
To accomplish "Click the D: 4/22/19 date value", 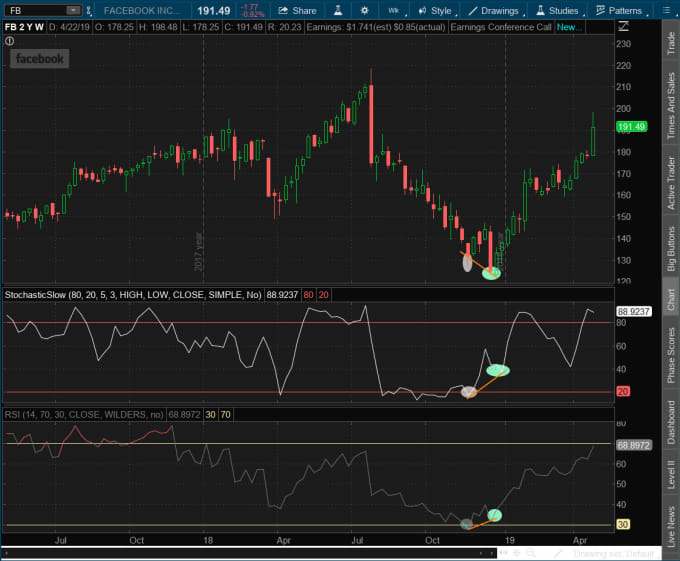I will pyautogui.click(x=69, y=27).
